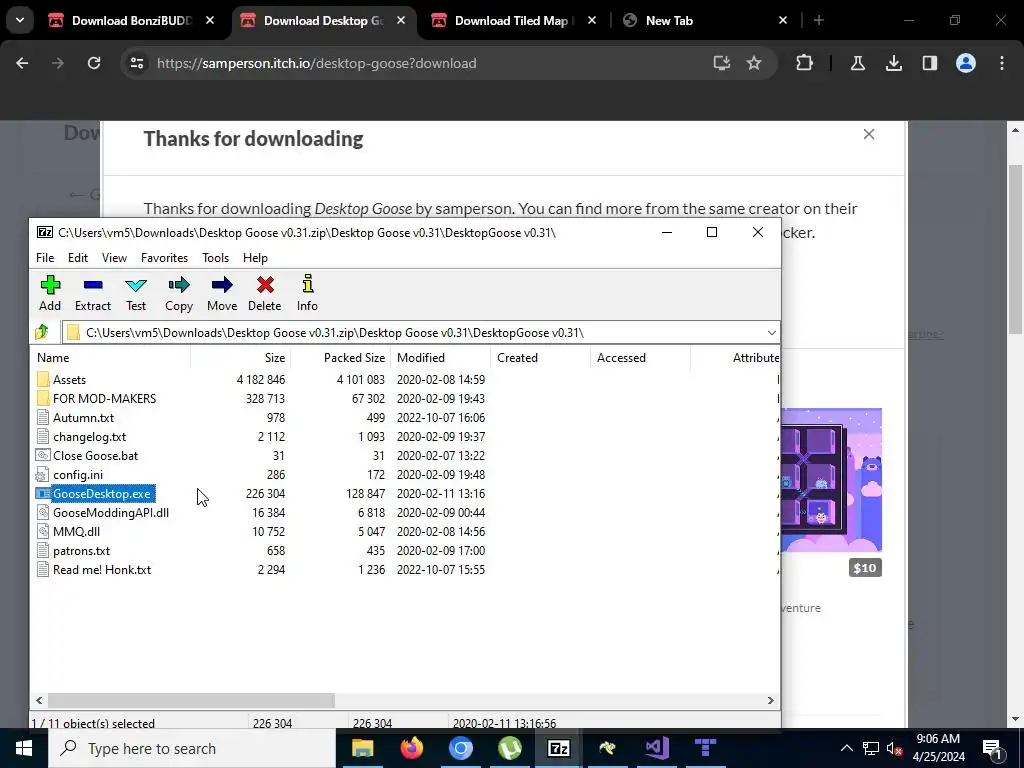
Task: Expand the 7-Zip path dropdown arrow
Action: (x=771, y=332)
